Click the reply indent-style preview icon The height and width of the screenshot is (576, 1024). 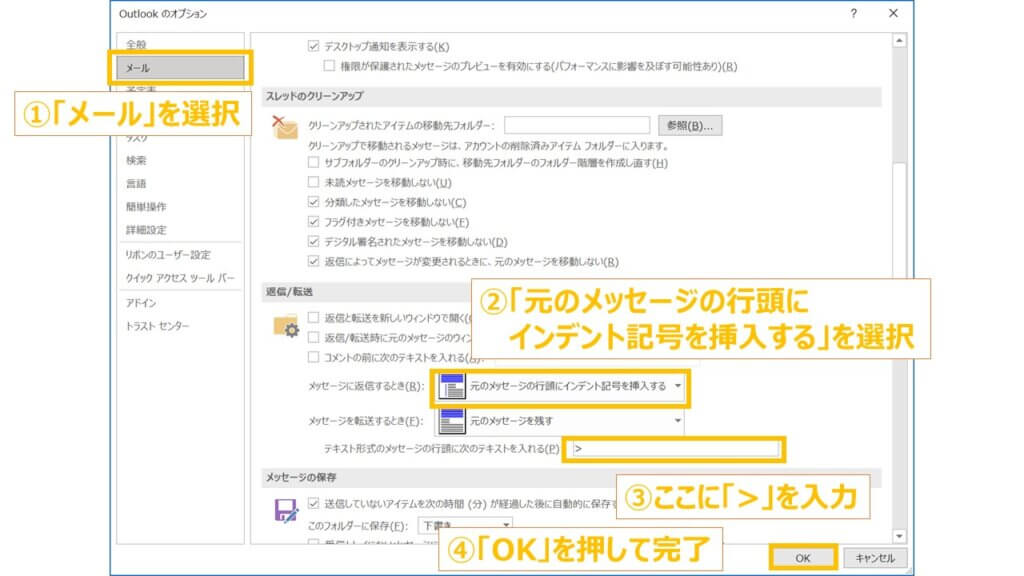pos(452,387)
